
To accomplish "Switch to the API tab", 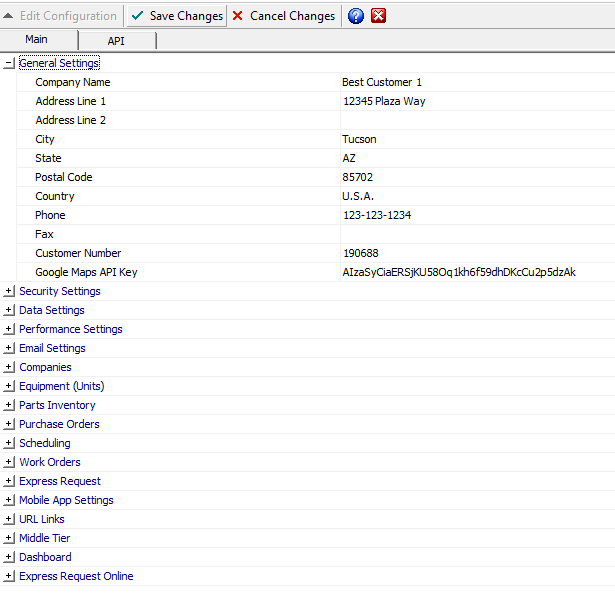I will point(116,41).
